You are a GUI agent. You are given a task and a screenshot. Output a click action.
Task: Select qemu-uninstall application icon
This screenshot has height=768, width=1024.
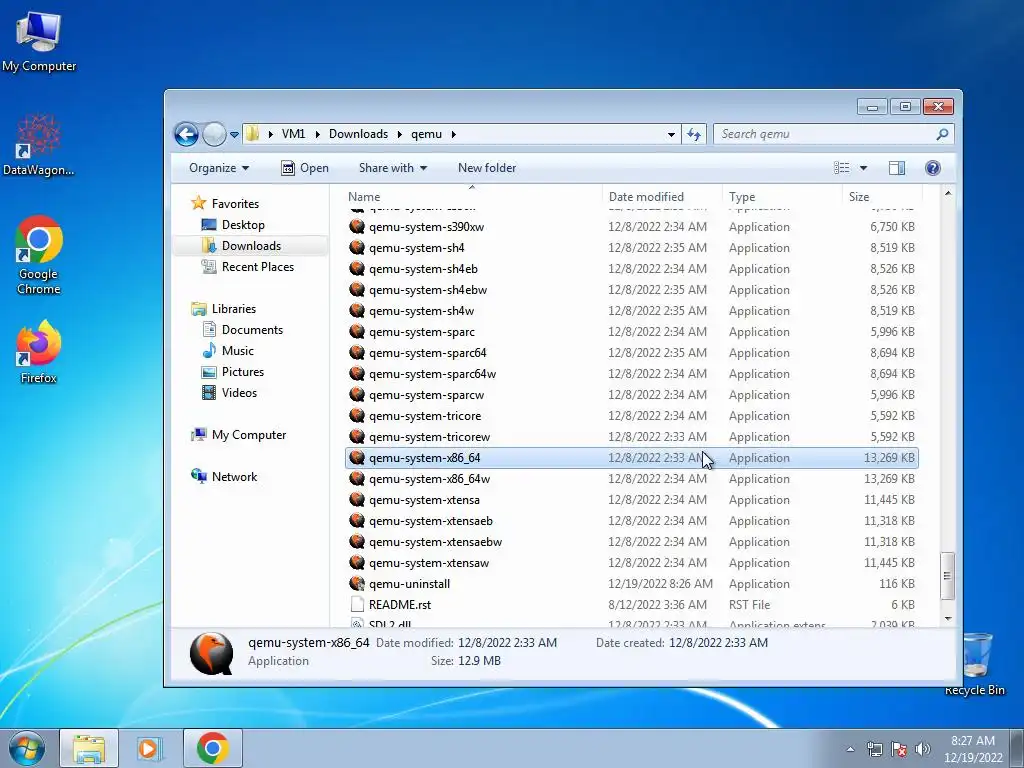click(x=357, y=583)
